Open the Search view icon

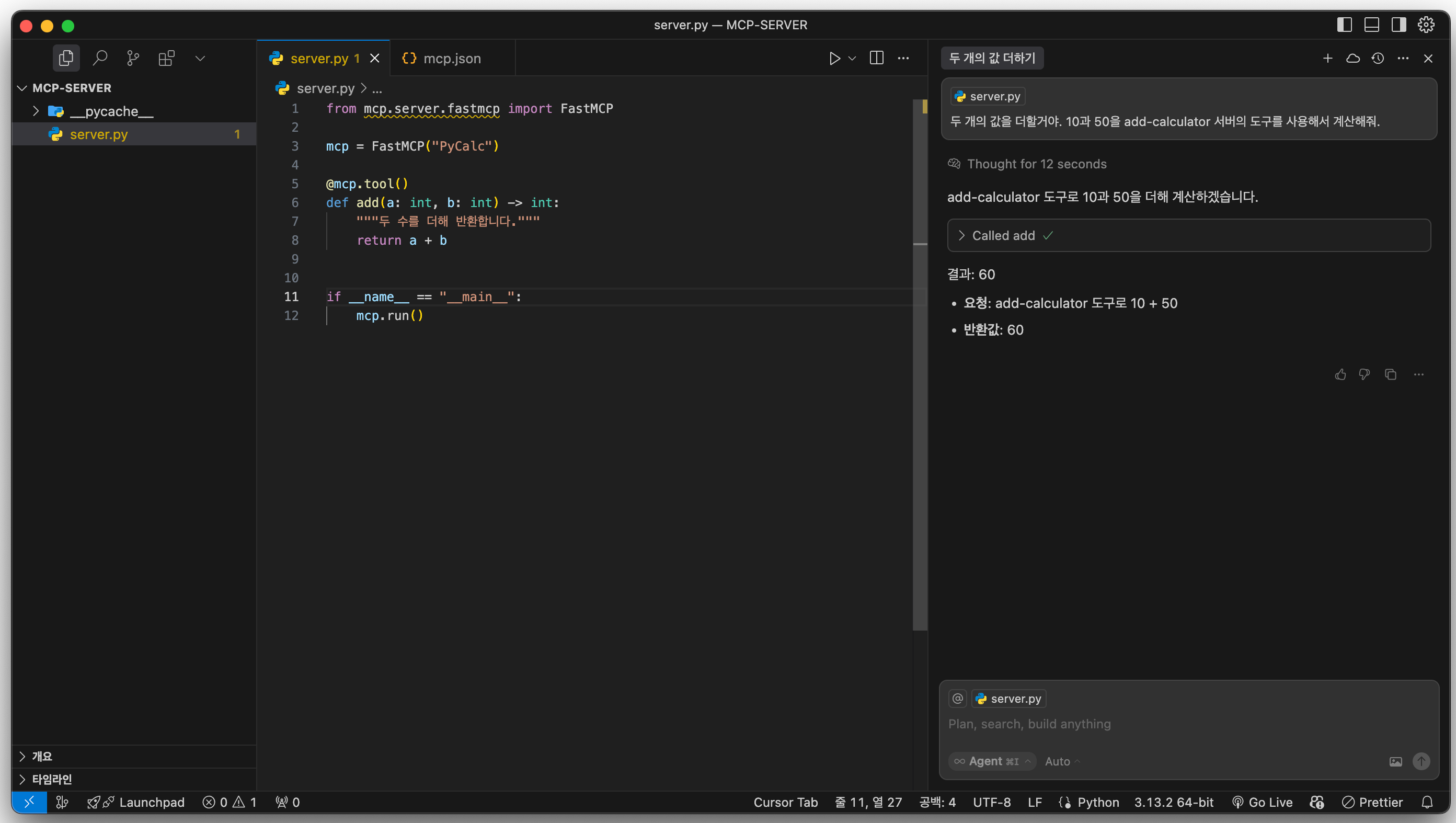click(100, 58)
